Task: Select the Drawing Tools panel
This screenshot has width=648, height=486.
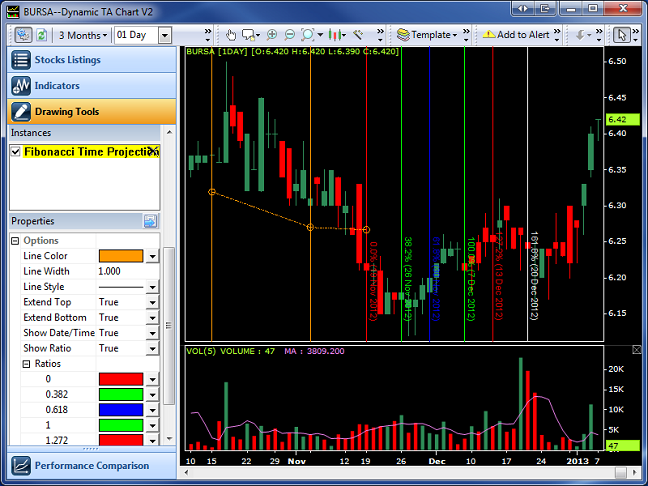Action: [x=92, y=112]
